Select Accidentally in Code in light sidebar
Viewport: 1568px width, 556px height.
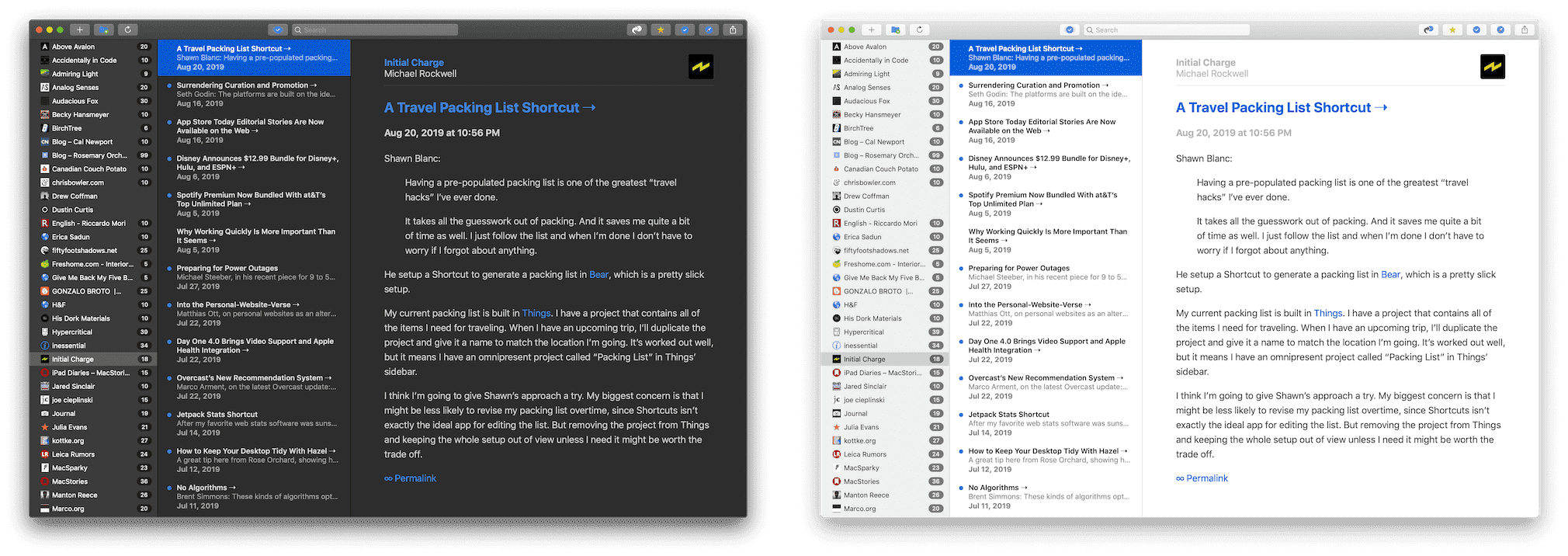coord(885,60)
